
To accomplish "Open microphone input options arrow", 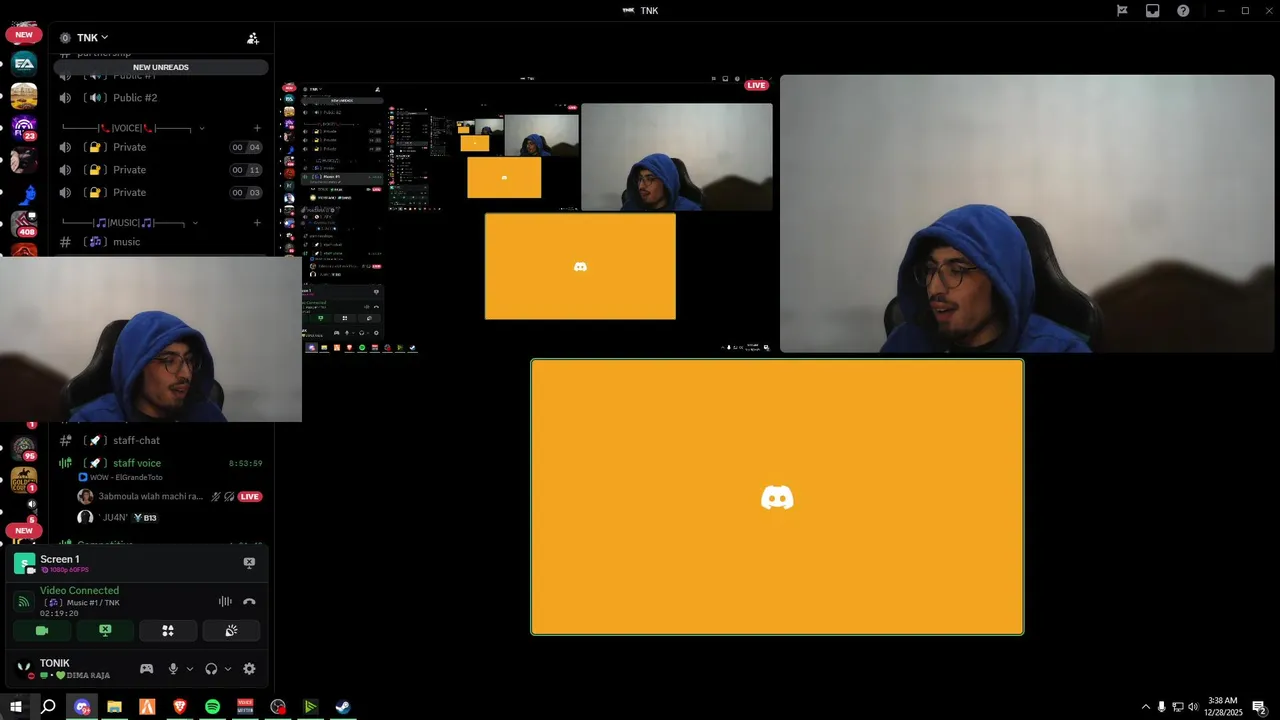I will click(x=190, y=669).
